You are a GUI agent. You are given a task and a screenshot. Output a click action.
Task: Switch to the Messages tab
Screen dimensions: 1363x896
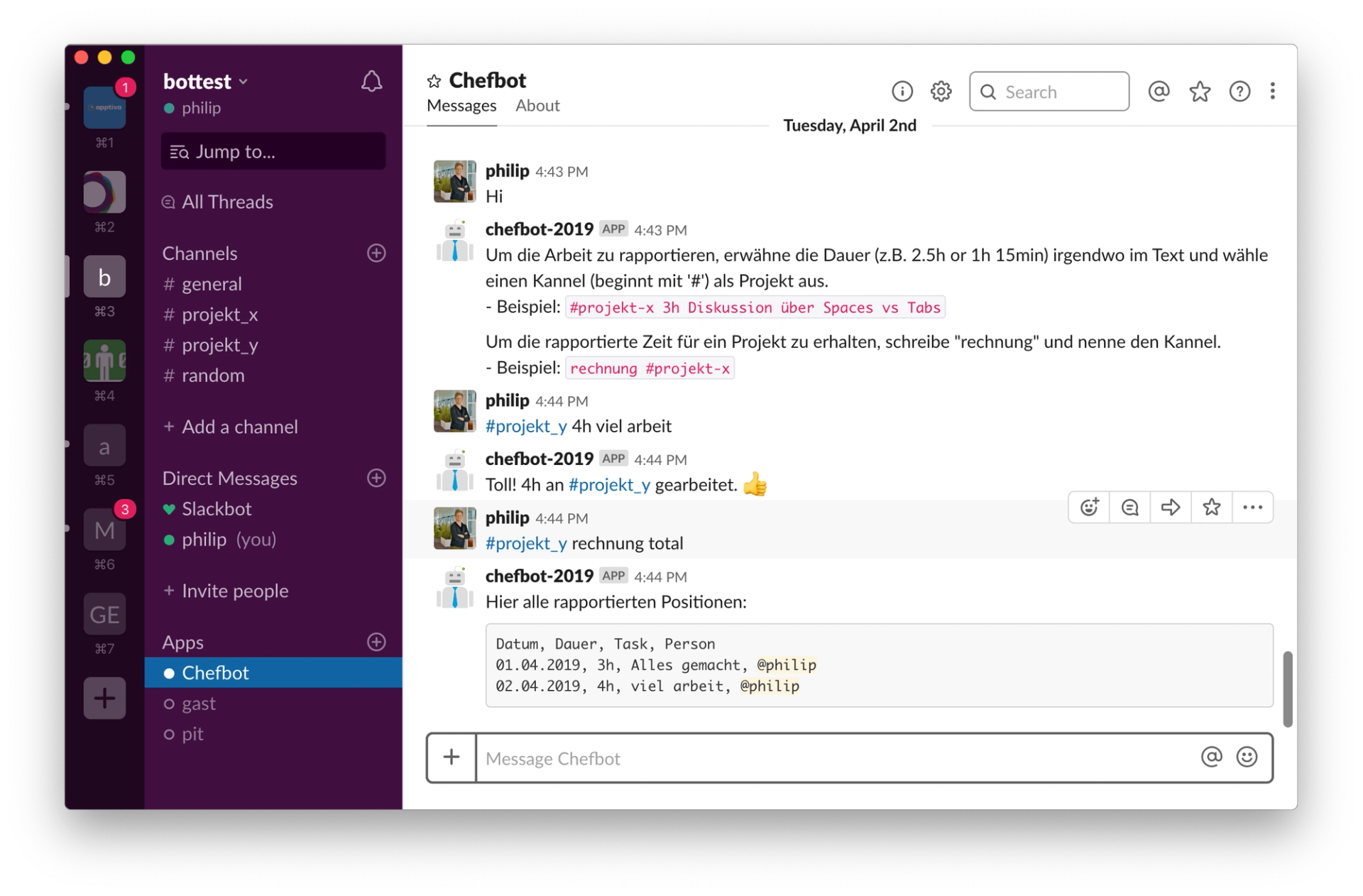461,106
